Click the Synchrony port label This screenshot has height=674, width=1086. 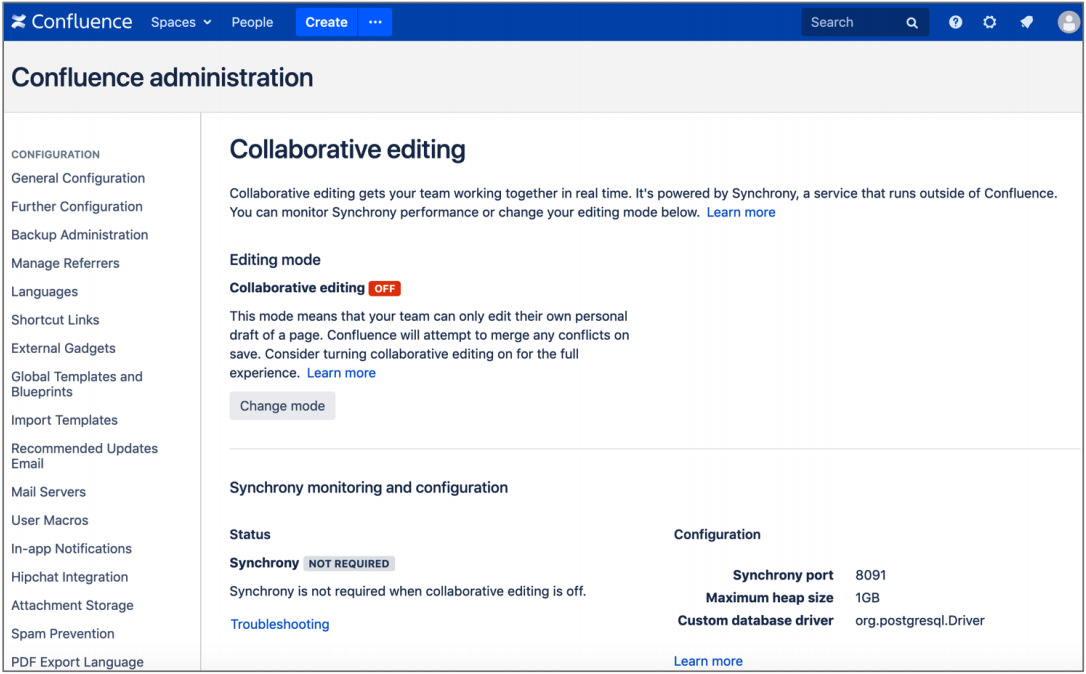point(783,576)
